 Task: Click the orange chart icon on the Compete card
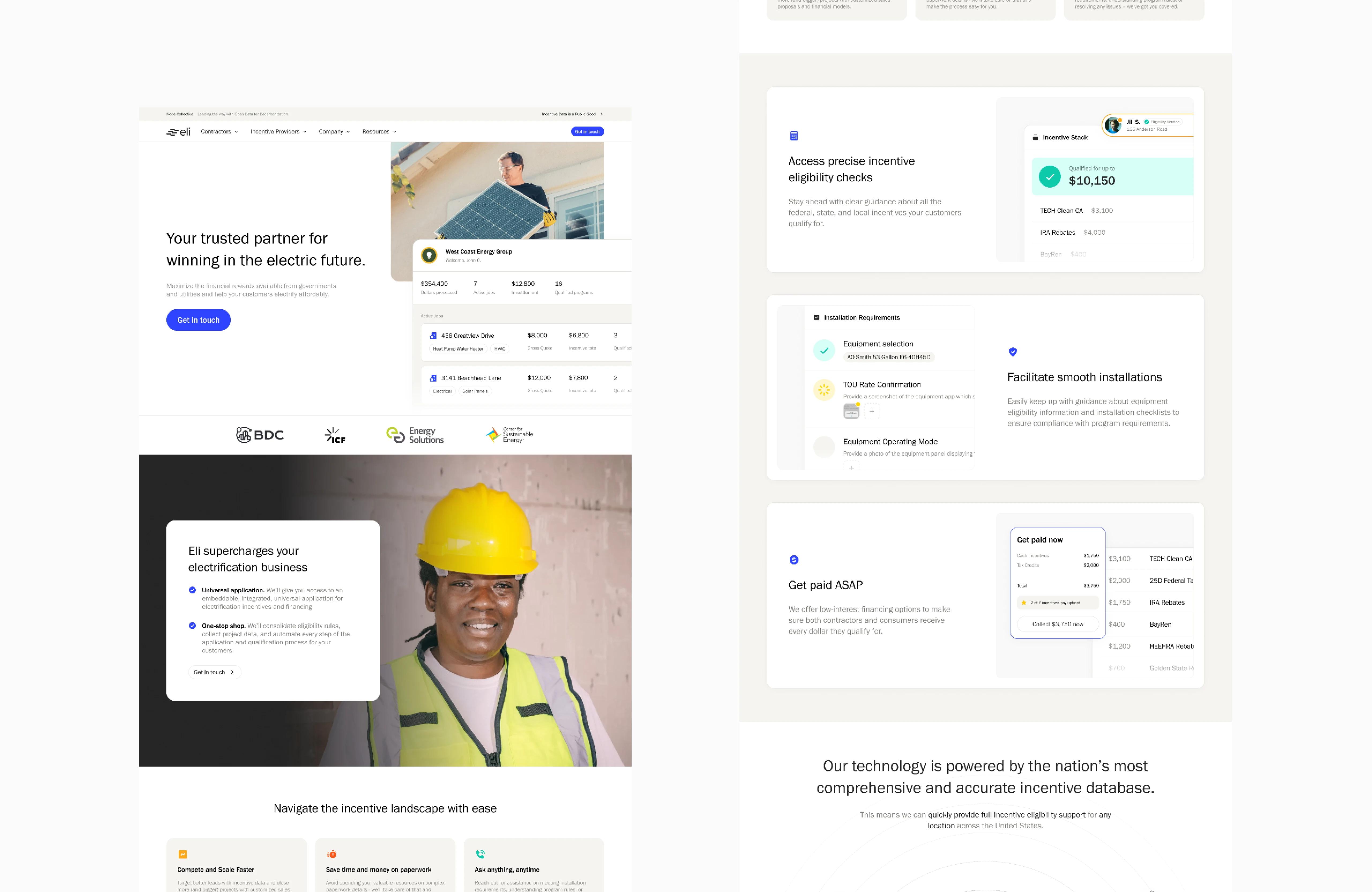tap(183, 854)
